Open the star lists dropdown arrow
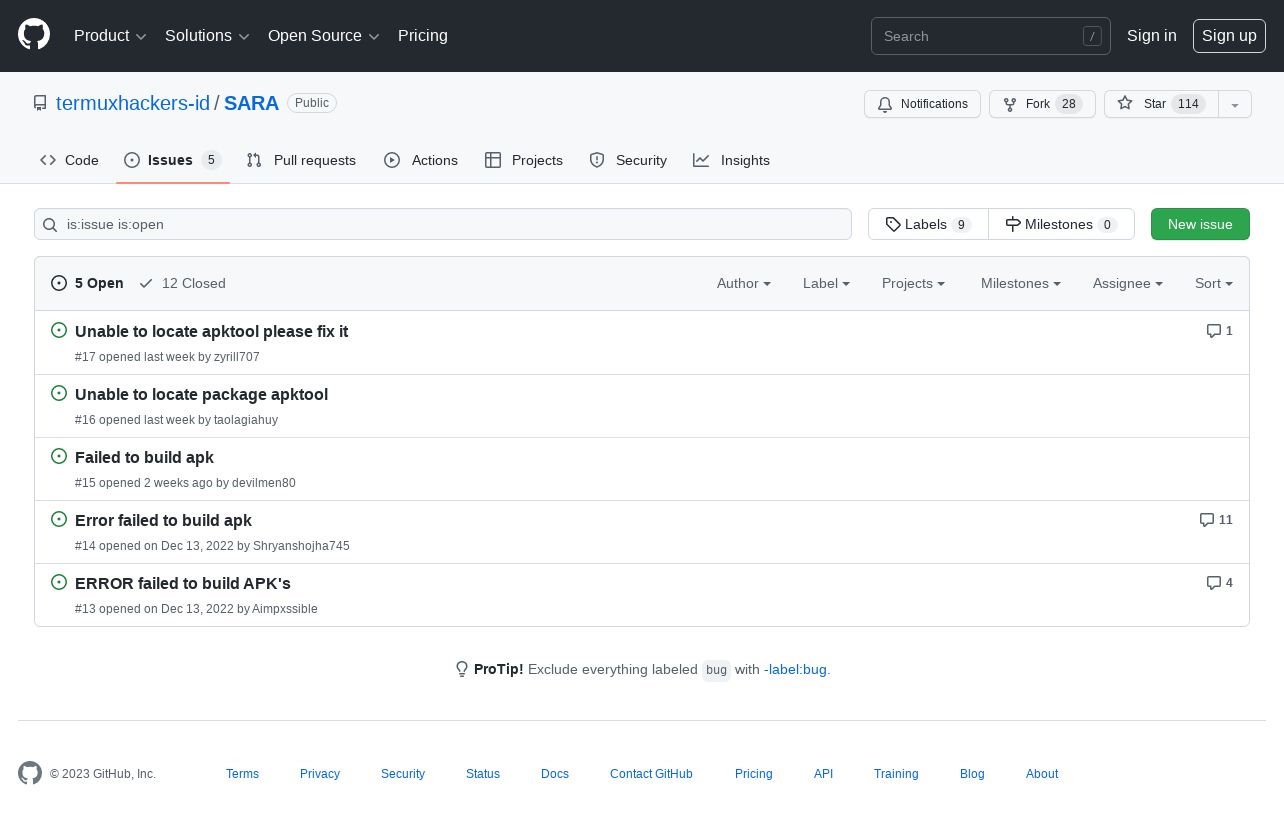 (1235, 104)
